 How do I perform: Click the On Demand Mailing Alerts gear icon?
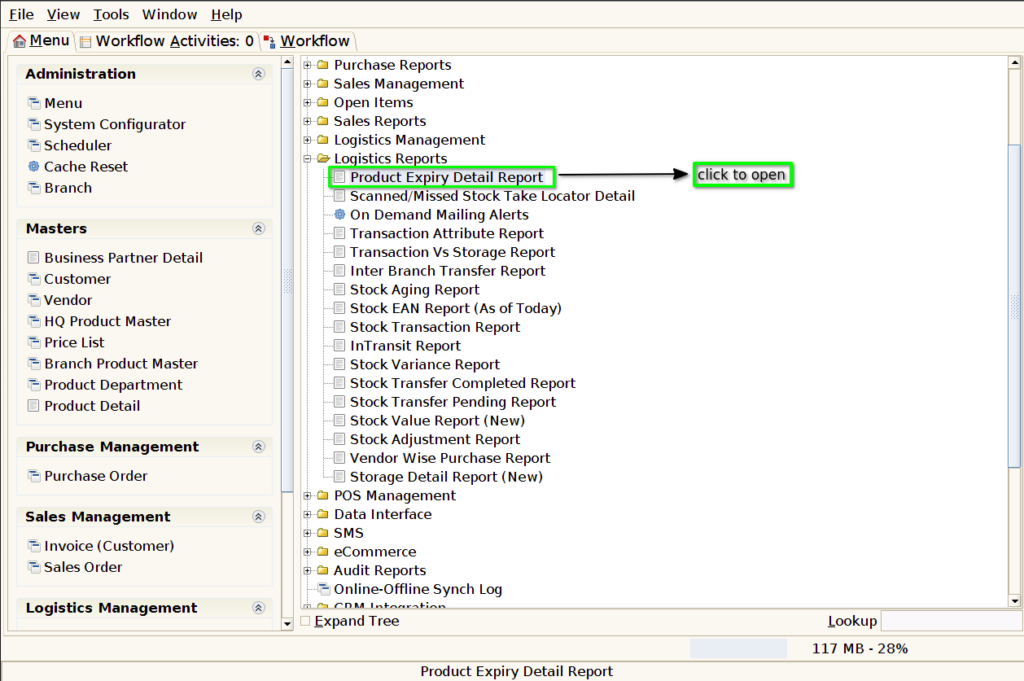[x=340, y=214]
